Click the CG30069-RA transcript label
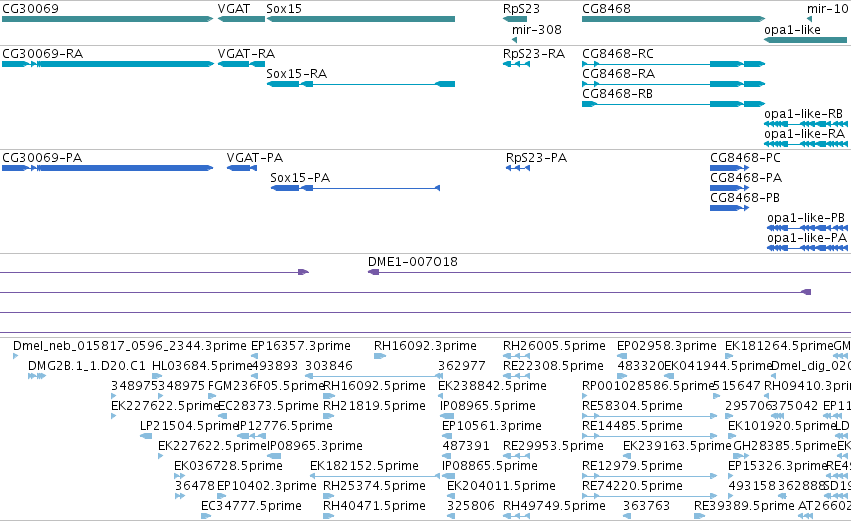The width and height of the screenshot is (851, 521). tap(42, 54)
